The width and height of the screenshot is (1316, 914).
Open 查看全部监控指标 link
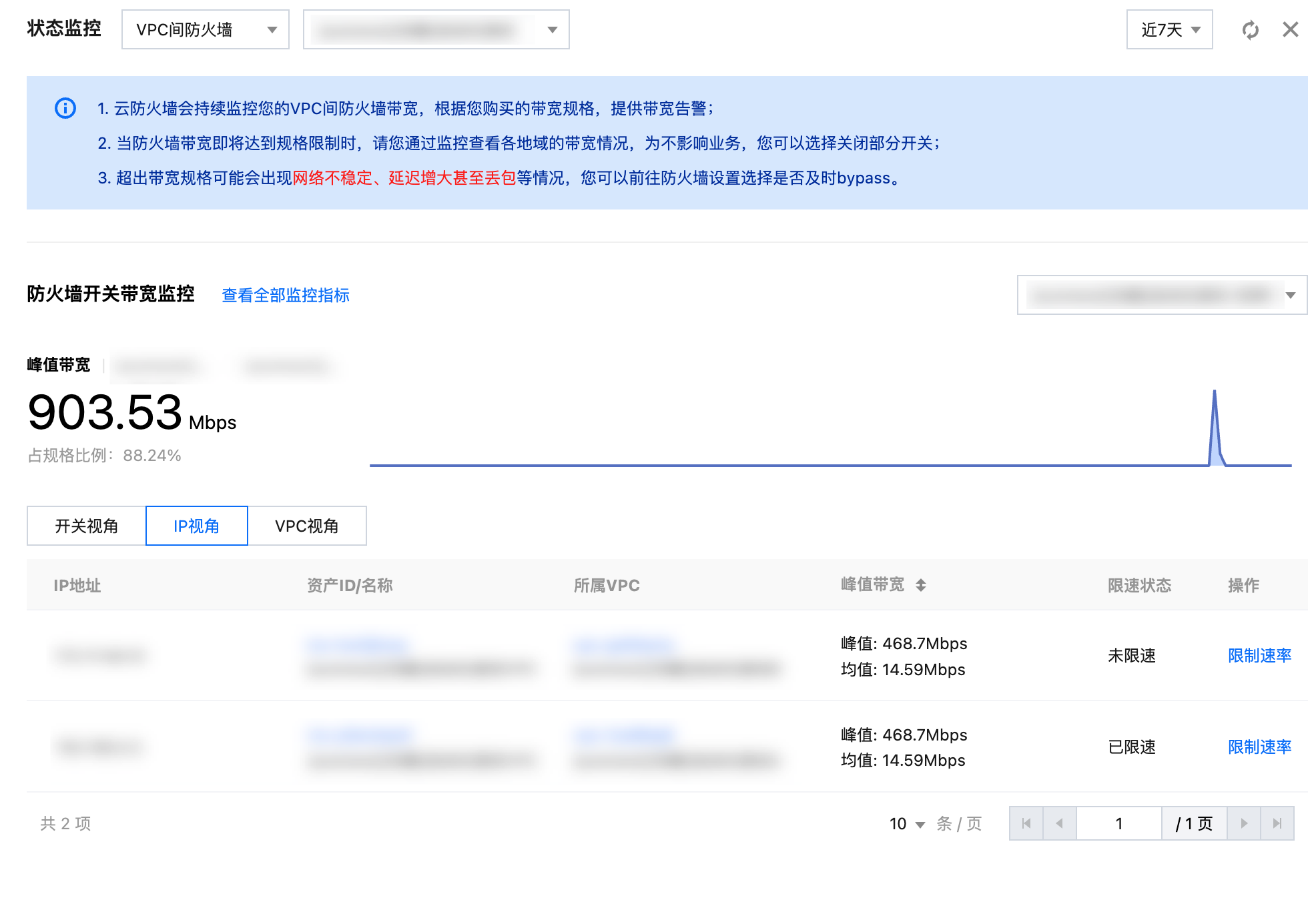286,295
